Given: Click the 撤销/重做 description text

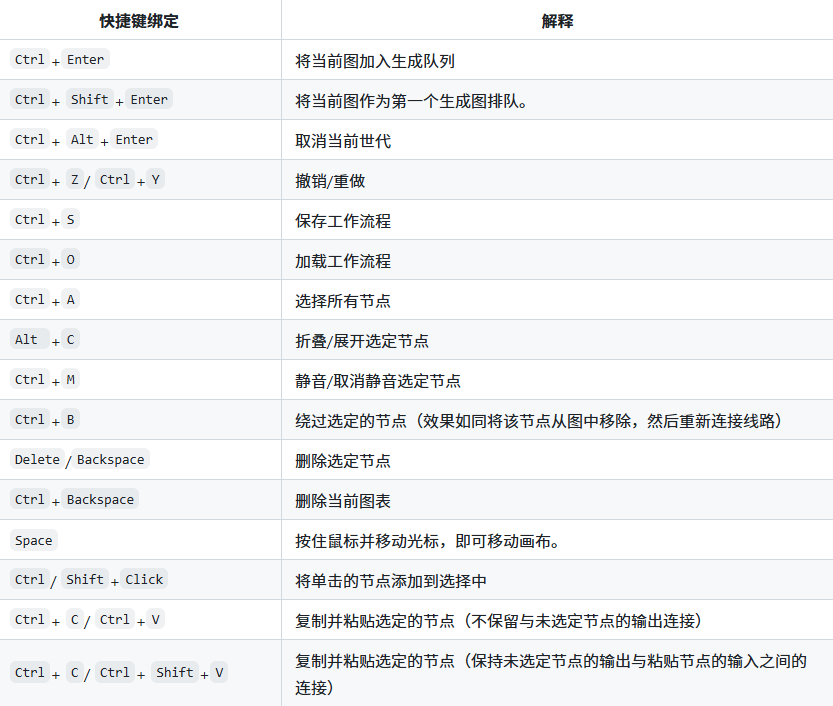Looking at the screenshot, I should coord(330,181).
